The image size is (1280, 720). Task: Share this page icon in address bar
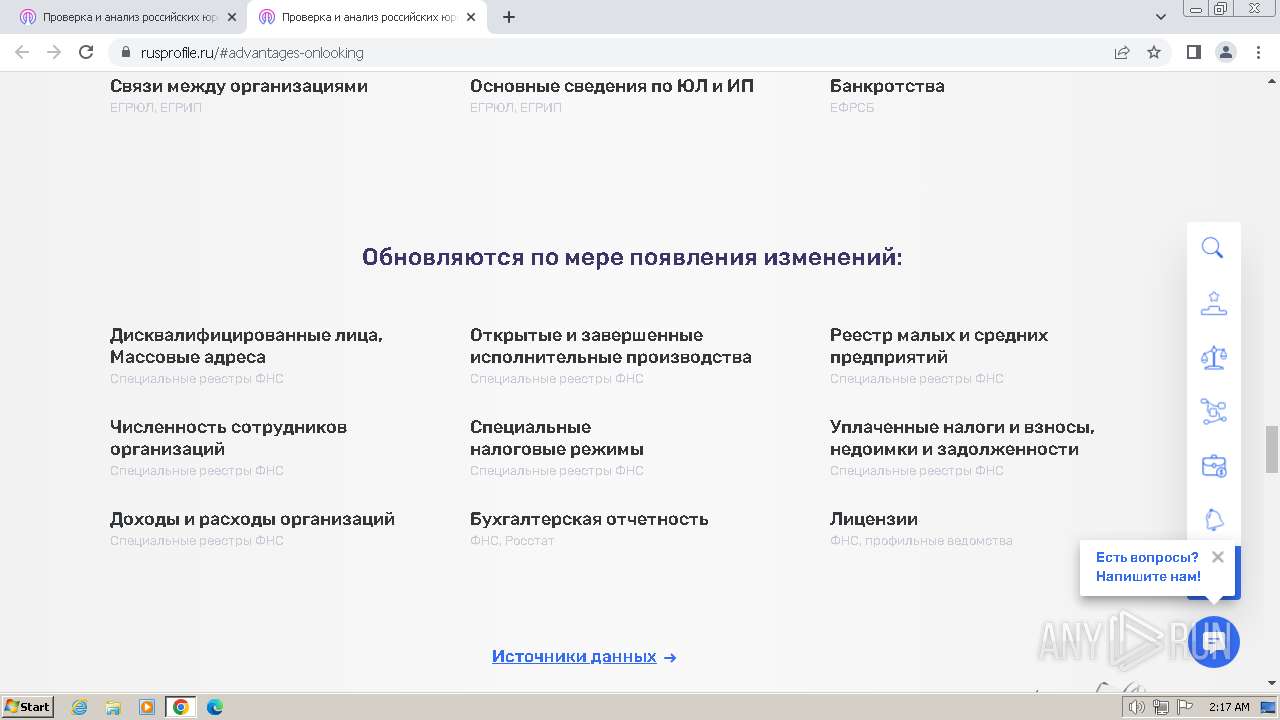pos(1122,52)
